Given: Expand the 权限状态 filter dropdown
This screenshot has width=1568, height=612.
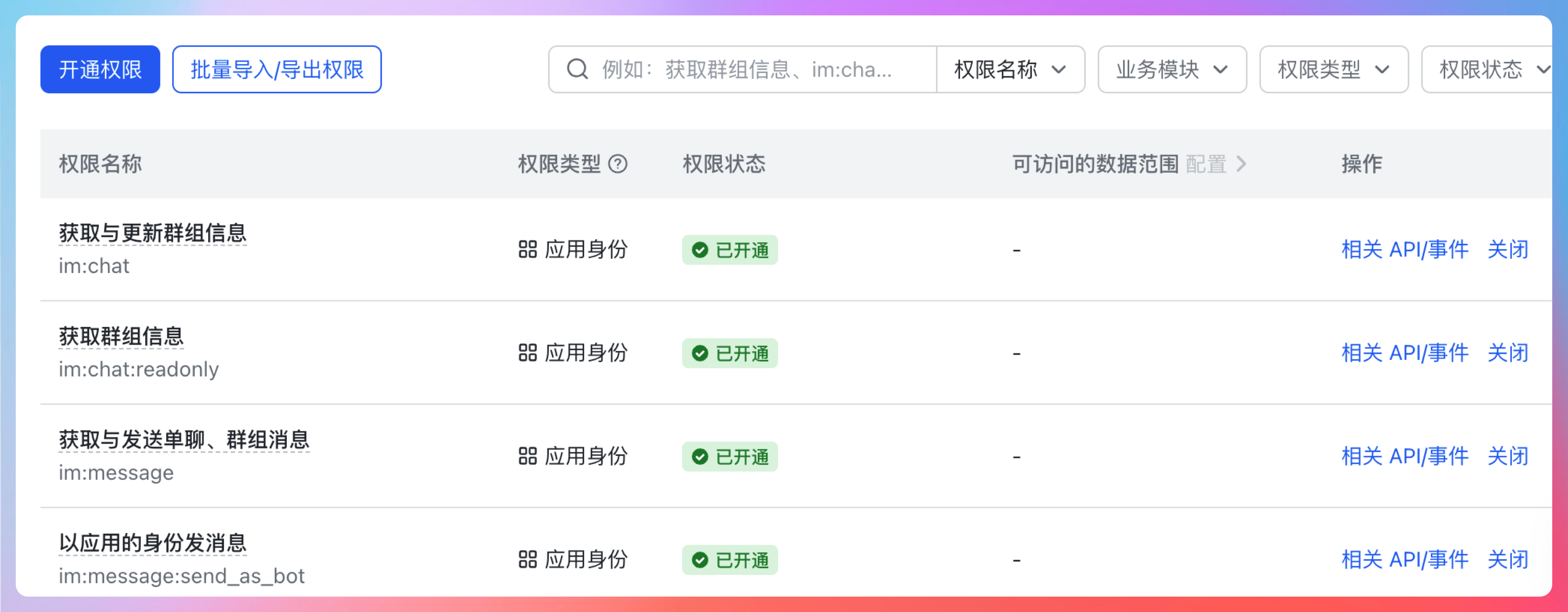Looking at the screenshot, I should point(1491,70).
